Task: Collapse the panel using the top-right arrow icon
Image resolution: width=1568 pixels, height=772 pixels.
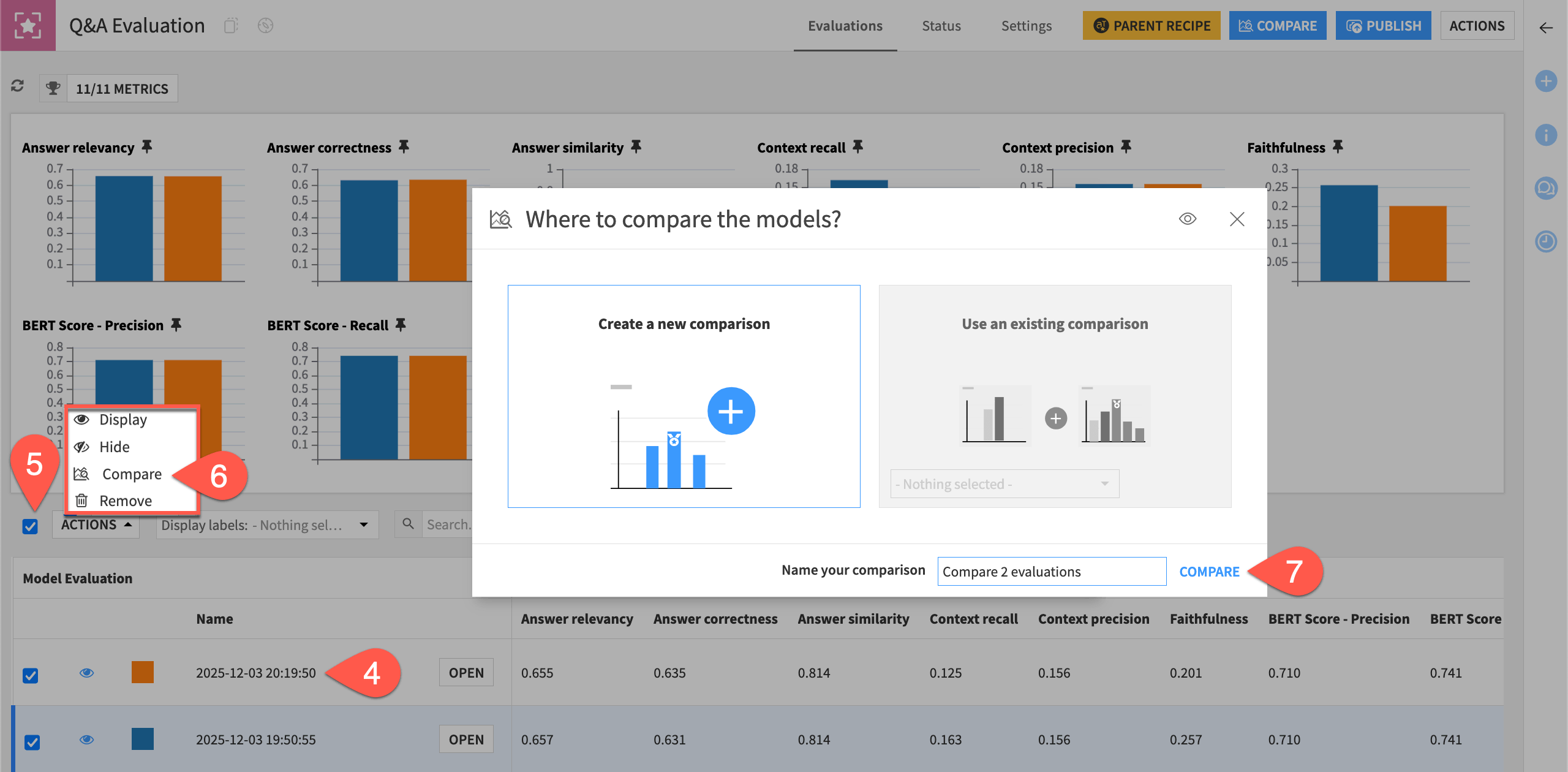Action: click(x=1546, y=28)
